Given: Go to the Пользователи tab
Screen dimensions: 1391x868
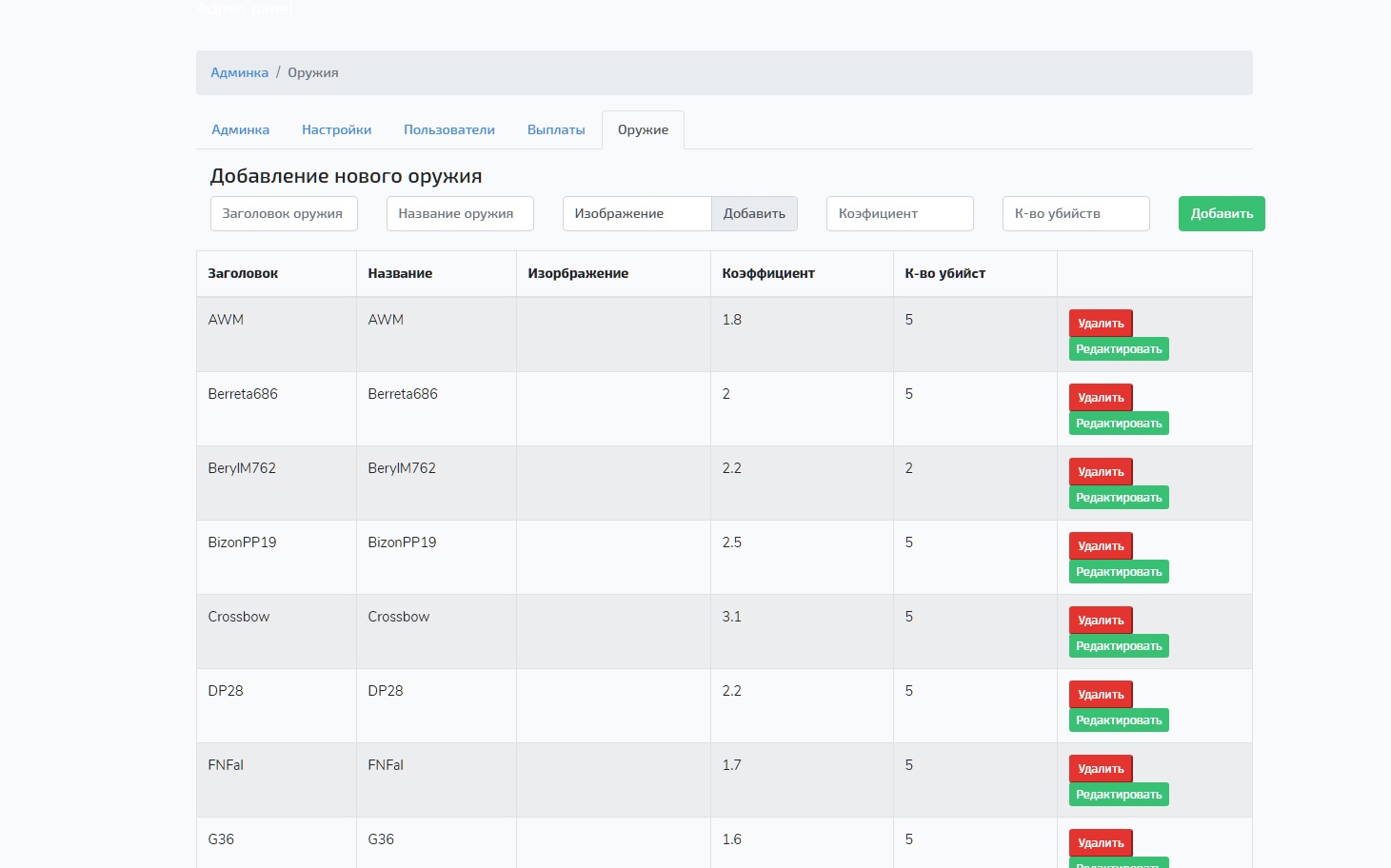Looking at the screenshot, I should 449,129.
